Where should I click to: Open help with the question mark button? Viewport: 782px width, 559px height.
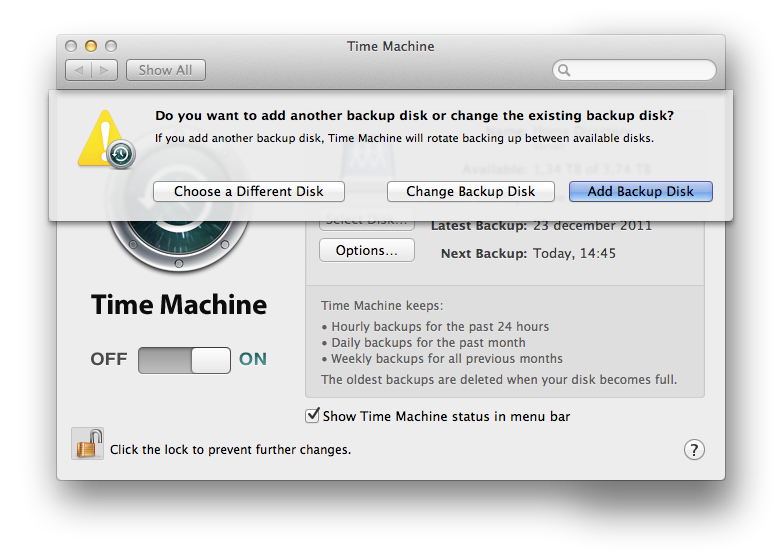coord(694,449)
